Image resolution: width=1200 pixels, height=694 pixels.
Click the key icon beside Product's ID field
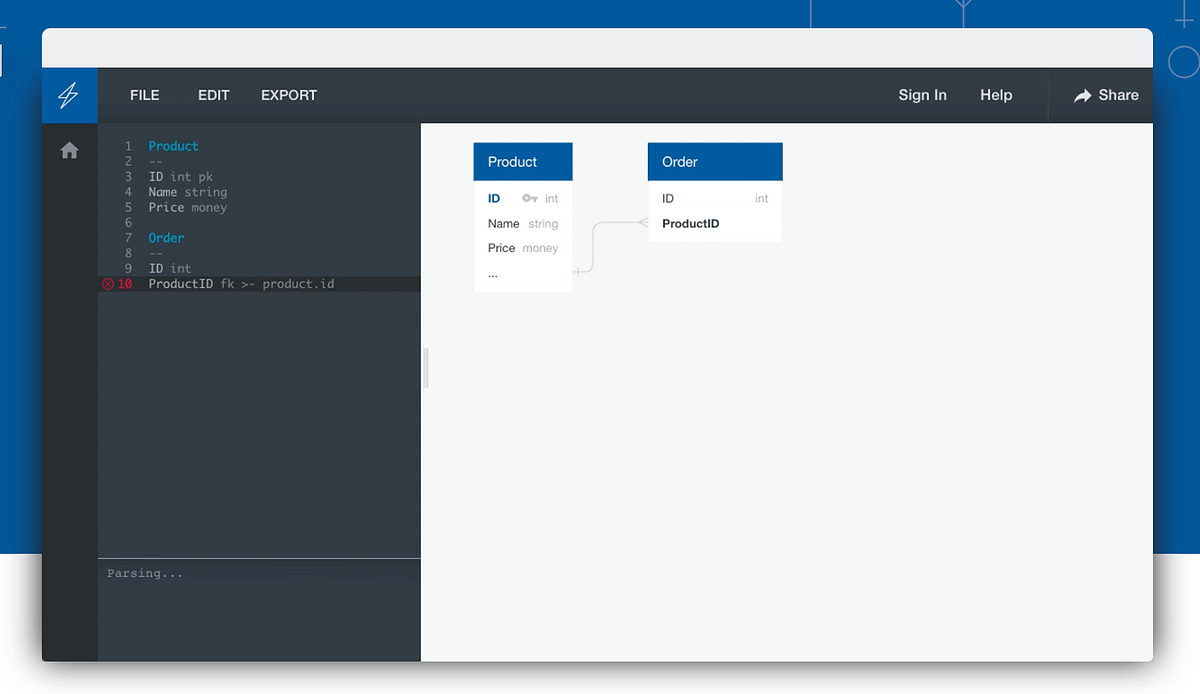click(527, 198)
